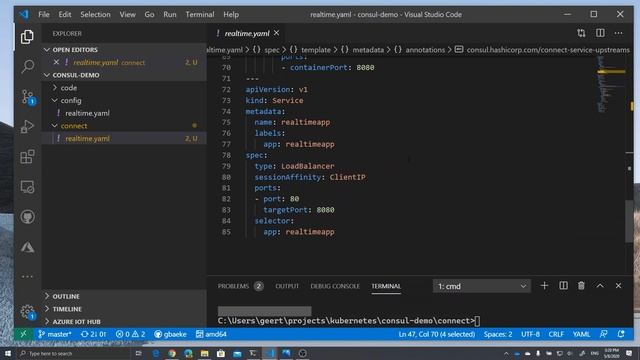
Task: Synchronize changes 2↓ 0↑ in status bar
Action: click(93, 334)
